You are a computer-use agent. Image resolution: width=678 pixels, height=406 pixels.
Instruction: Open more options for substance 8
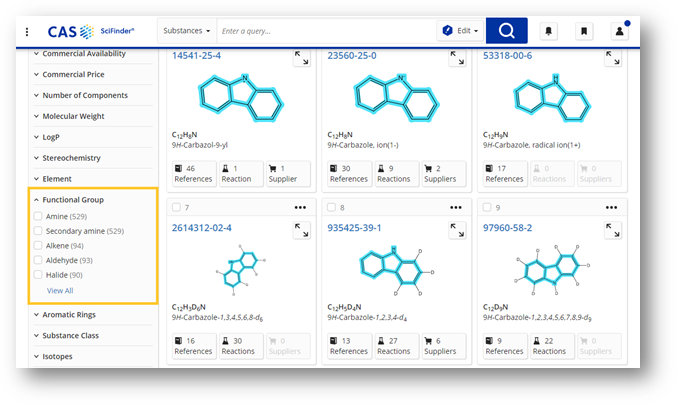pyautogui.click(x=456, y=208)
